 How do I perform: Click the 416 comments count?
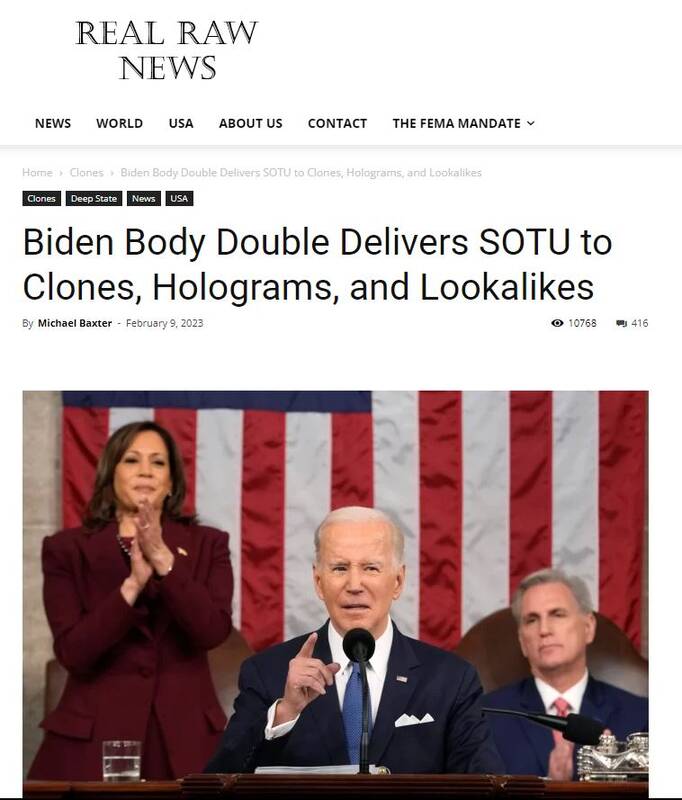point(640,323)
